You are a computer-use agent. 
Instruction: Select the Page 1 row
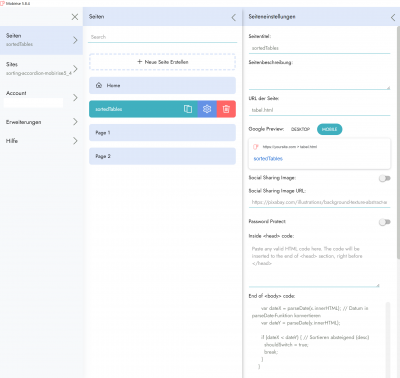[x=162, y=133]
